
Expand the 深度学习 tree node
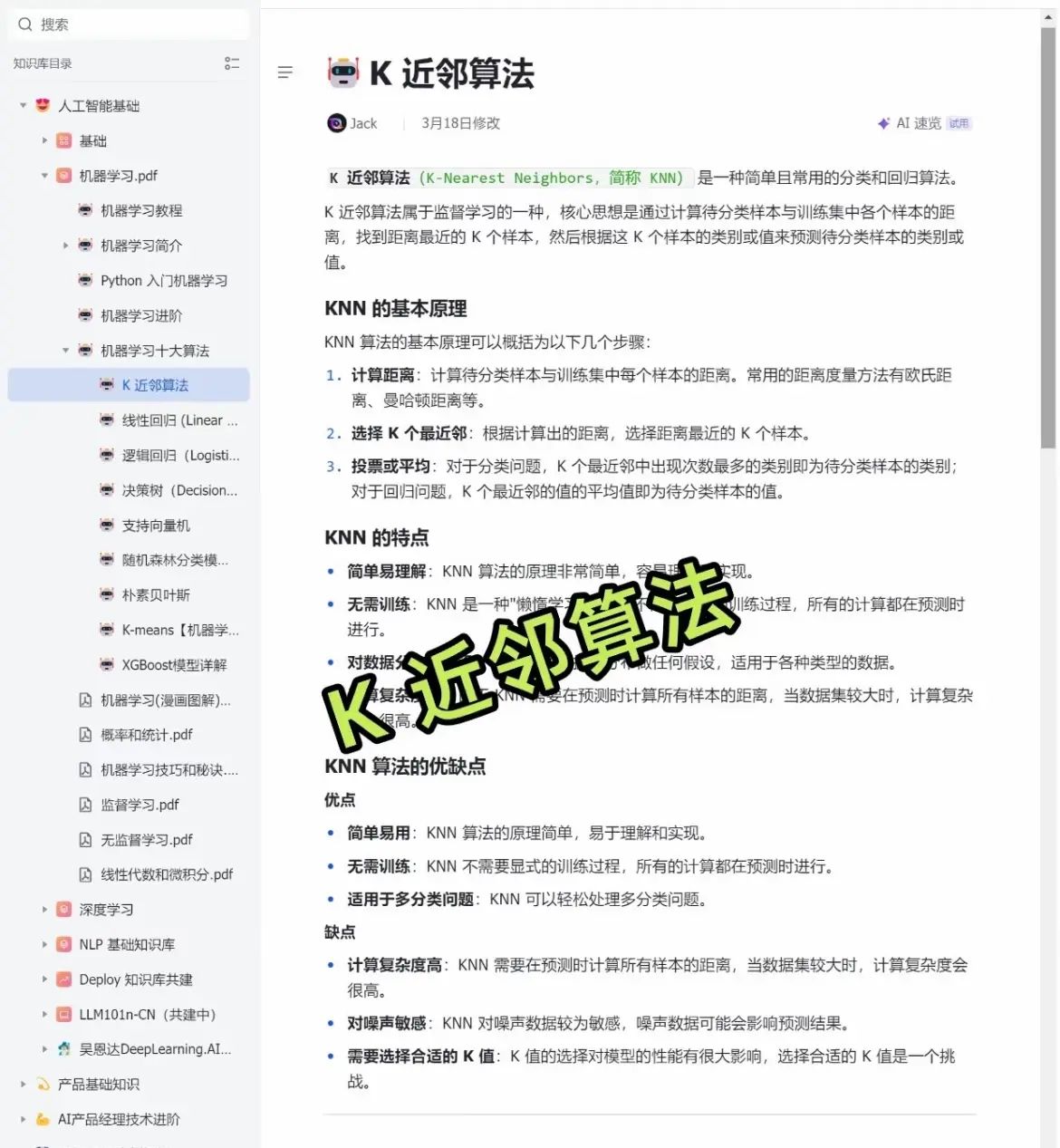click(x=45, y=909)
